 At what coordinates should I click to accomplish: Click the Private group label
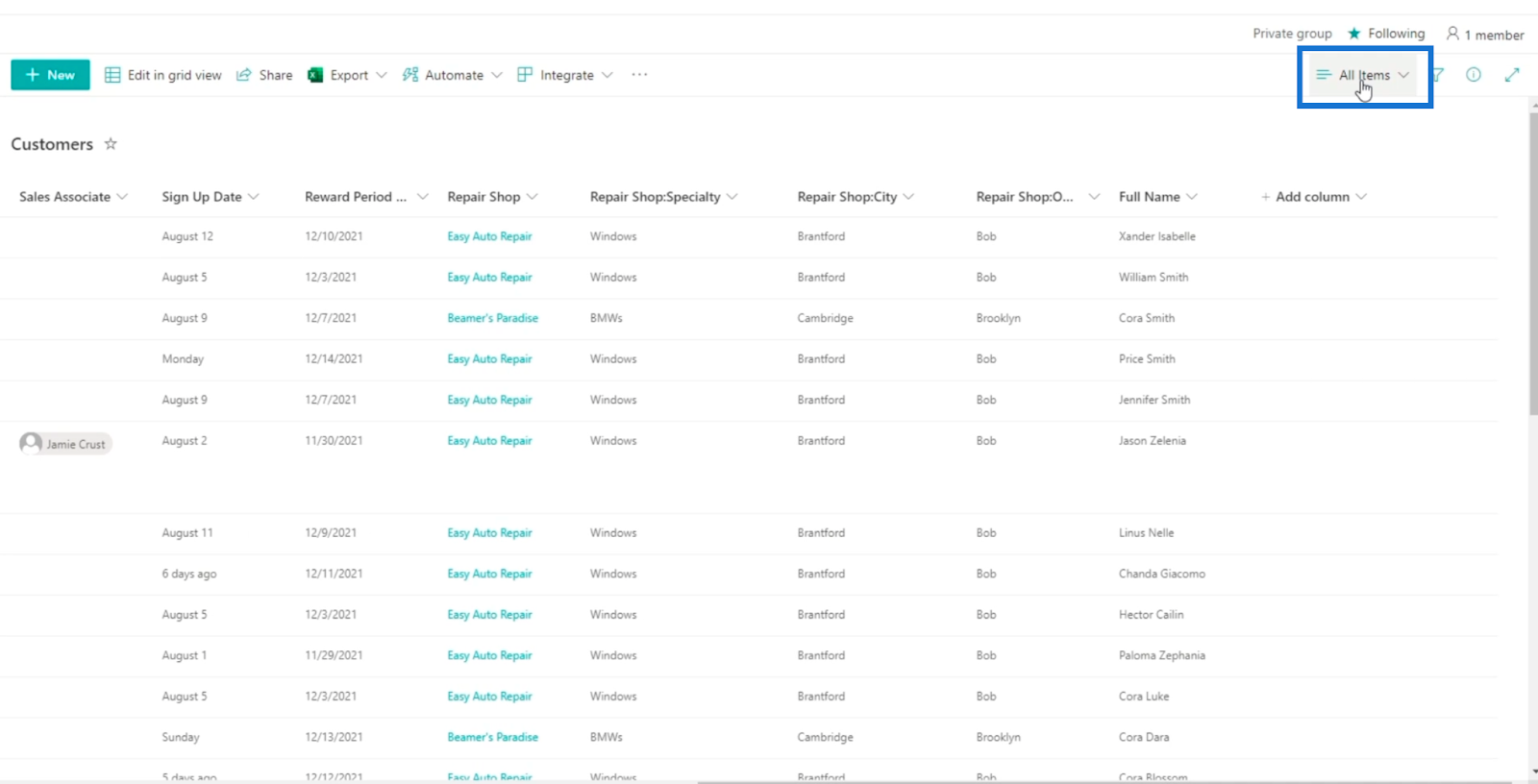[1292, 34]
